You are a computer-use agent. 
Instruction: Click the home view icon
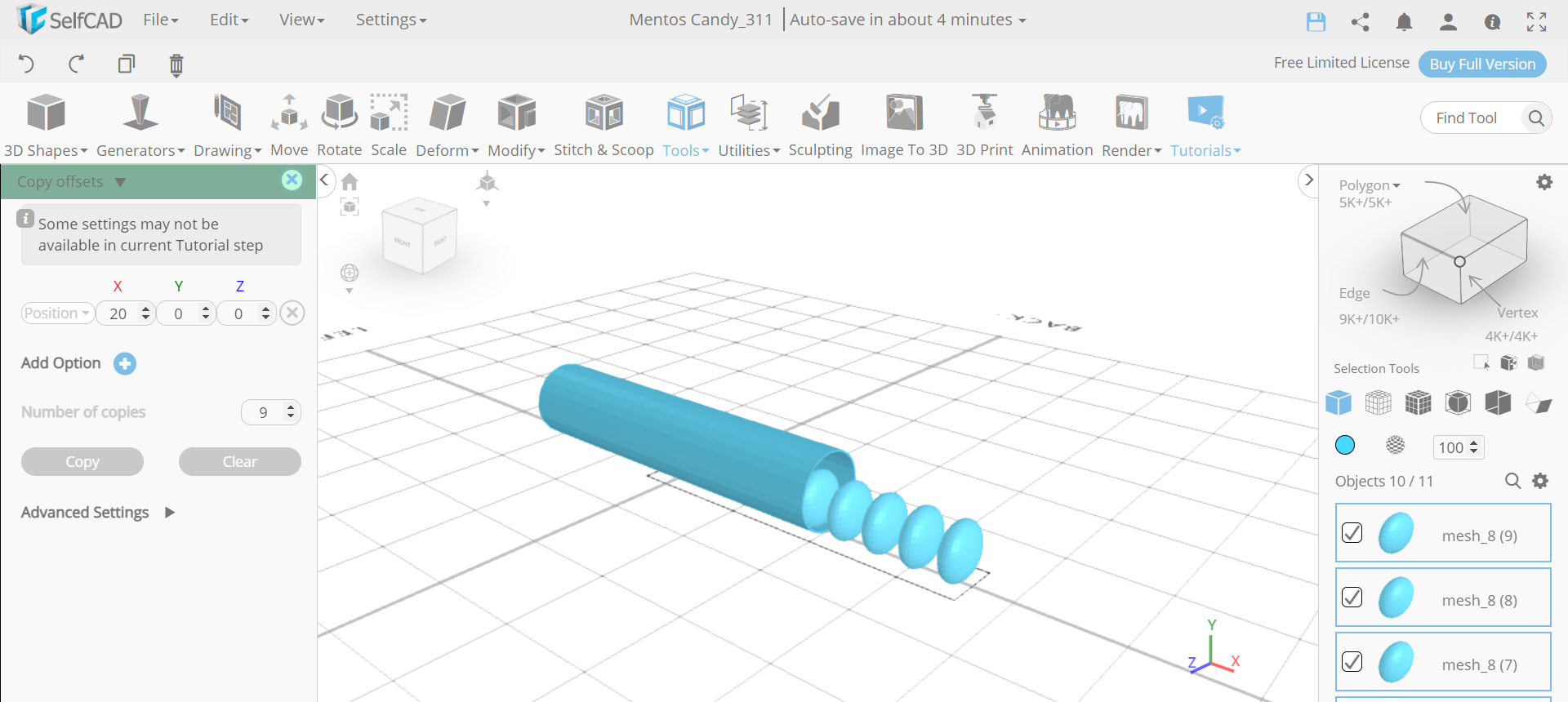pos(350,181)
